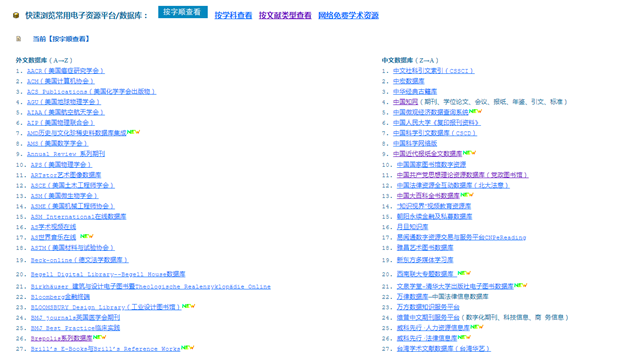Open 中文社科引文索引 (CSSCI) link
The image size is (640, 360).
tap(433, 71)
